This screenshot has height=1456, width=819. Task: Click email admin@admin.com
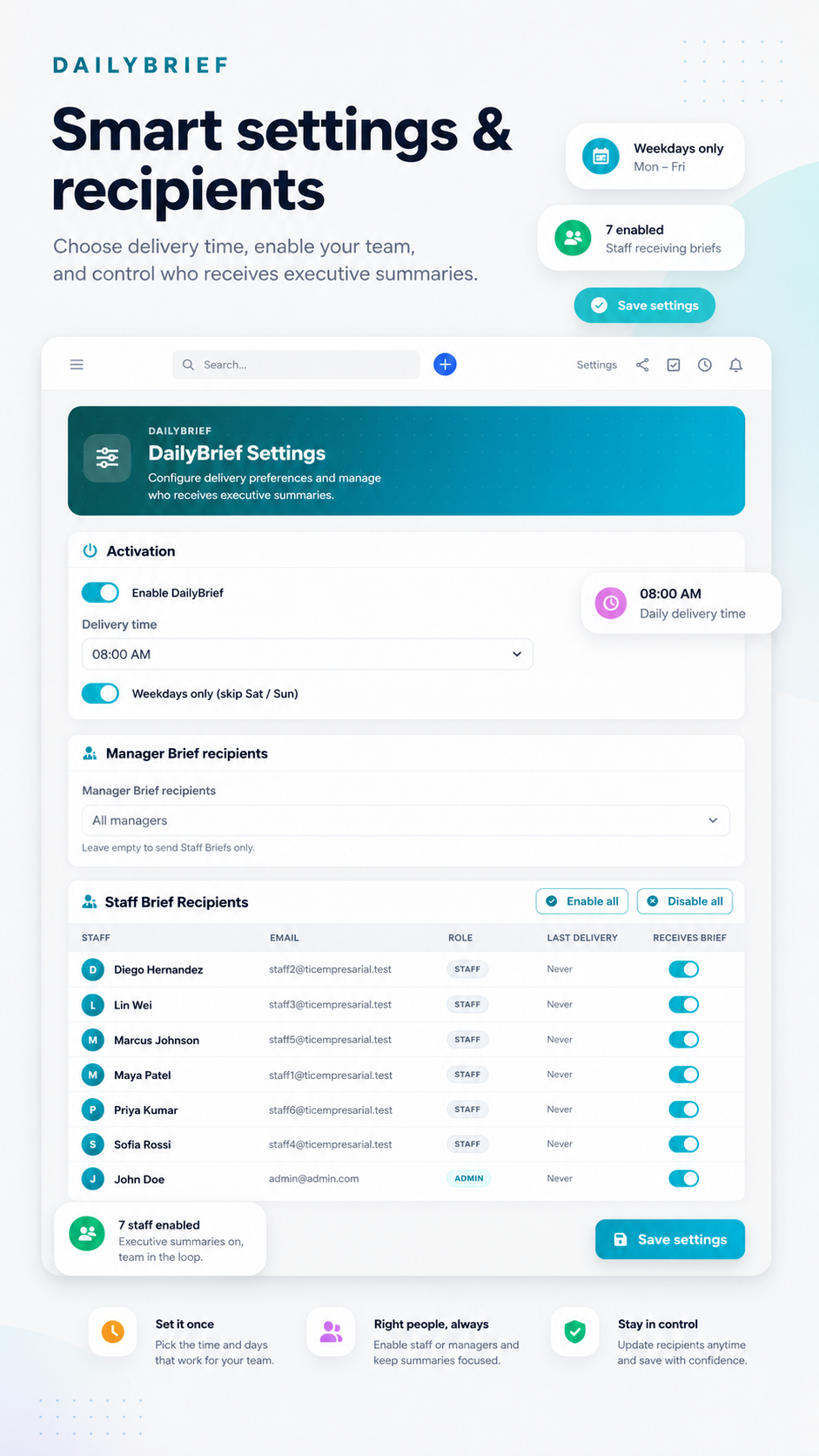[313, 1178]
